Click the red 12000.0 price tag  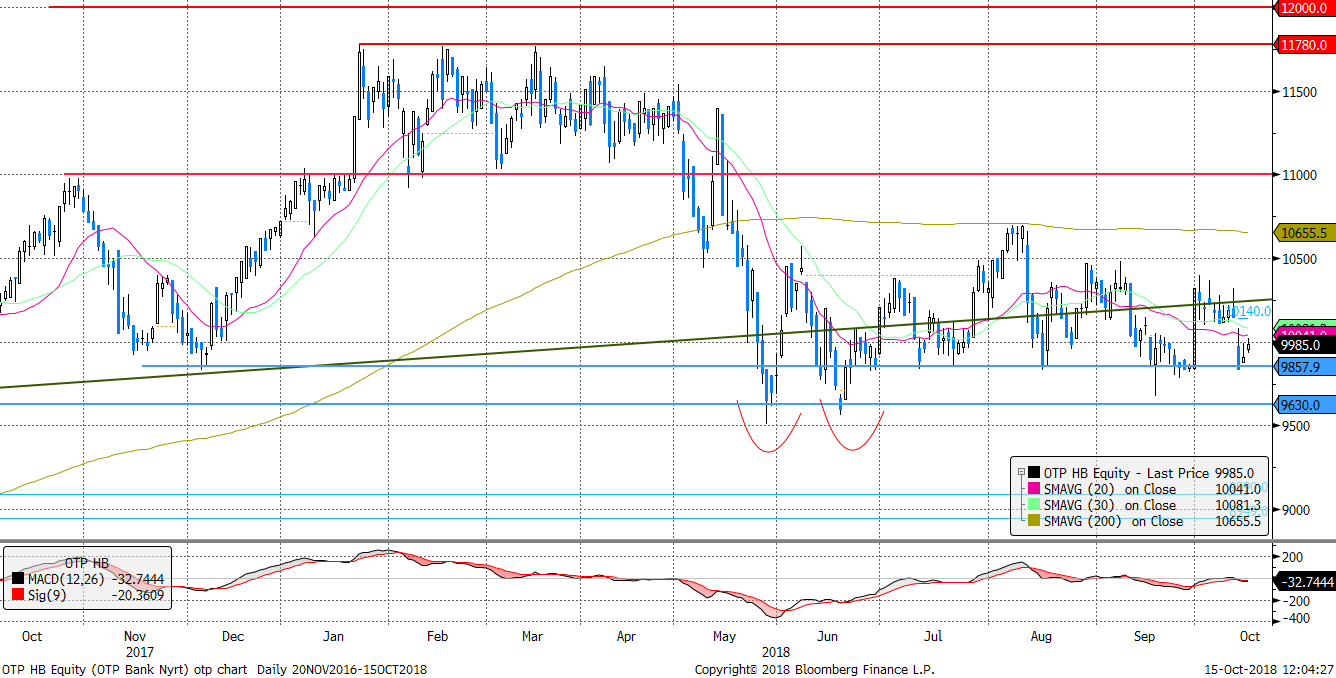[x=1303, y=7]
